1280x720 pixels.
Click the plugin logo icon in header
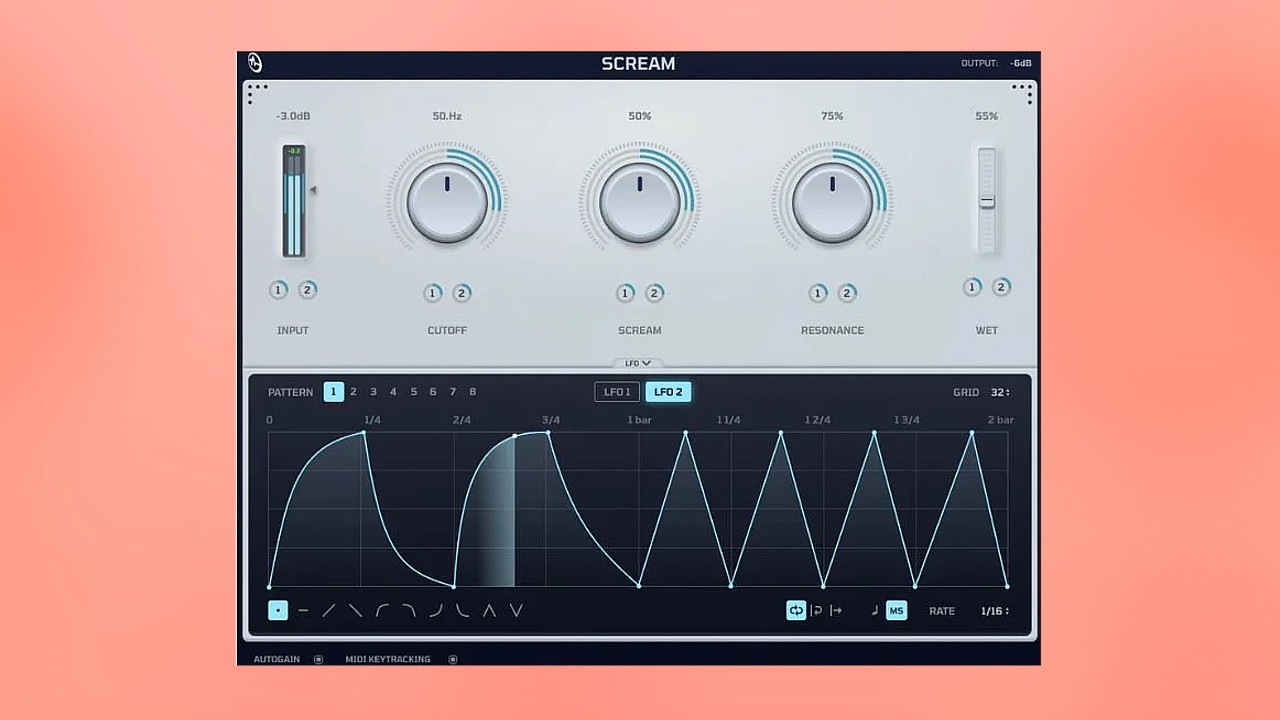255,63
